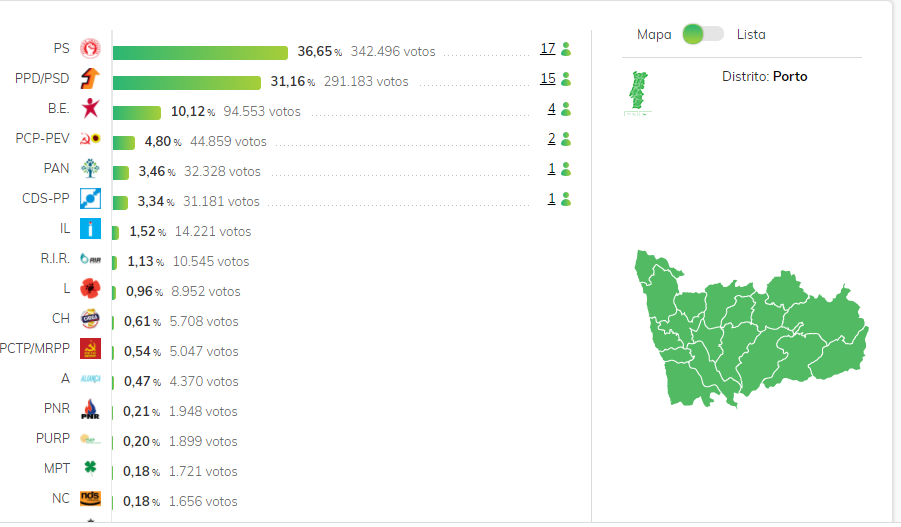
Task: Click the PCP-PEV hammer and sunflower logo
Action: (90, 139)
